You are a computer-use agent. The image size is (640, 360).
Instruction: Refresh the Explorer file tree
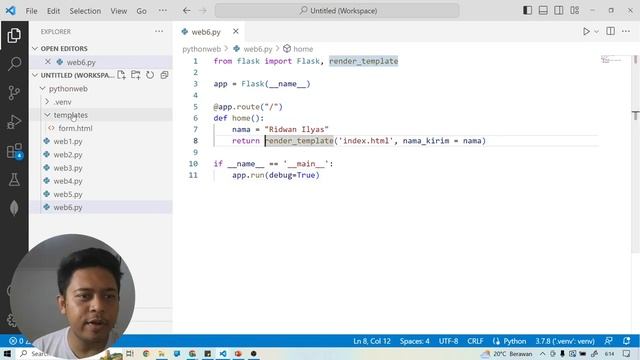150,75
